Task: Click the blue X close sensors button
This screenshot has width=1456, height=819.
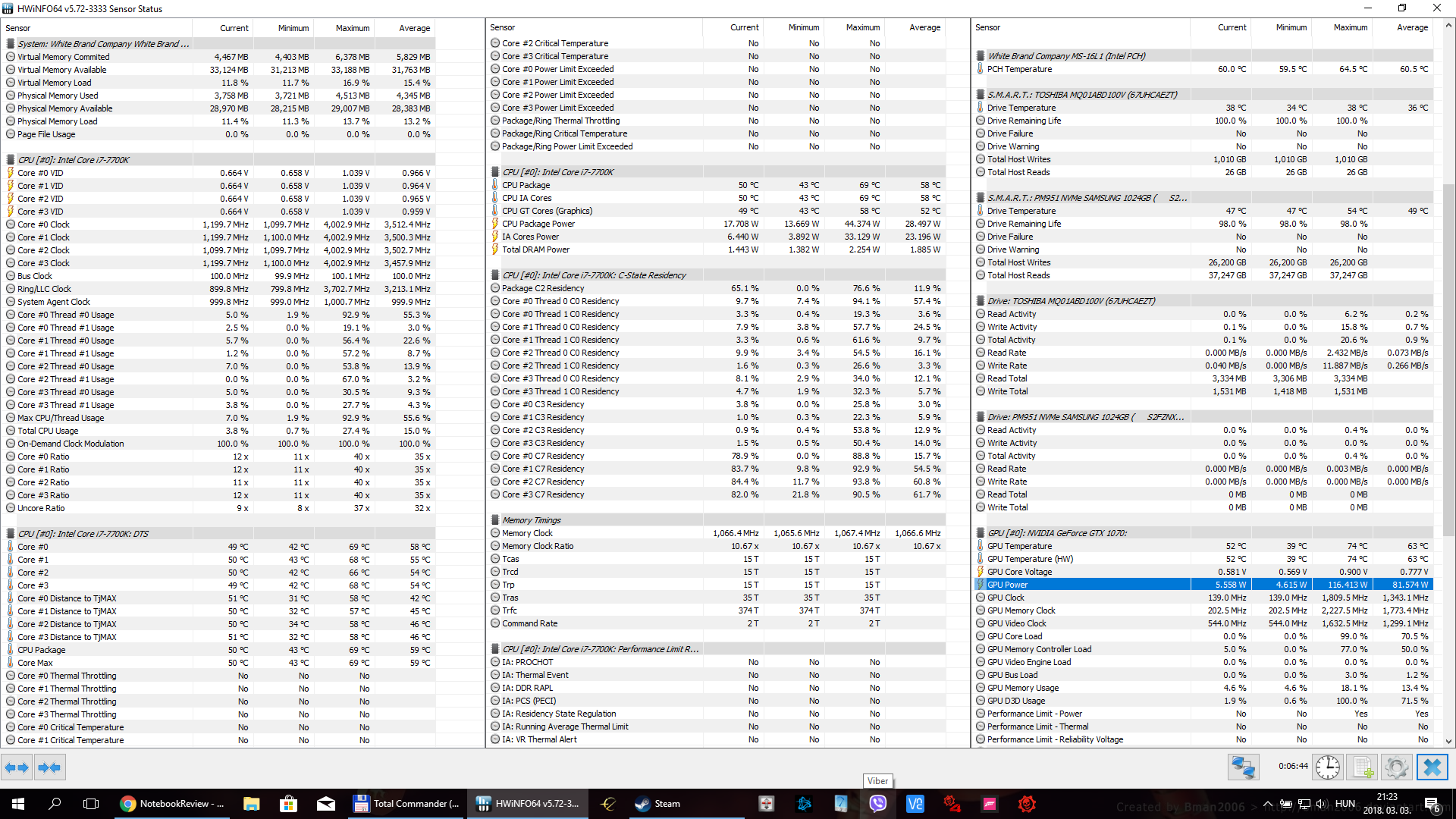Action: coord(1432,767)
